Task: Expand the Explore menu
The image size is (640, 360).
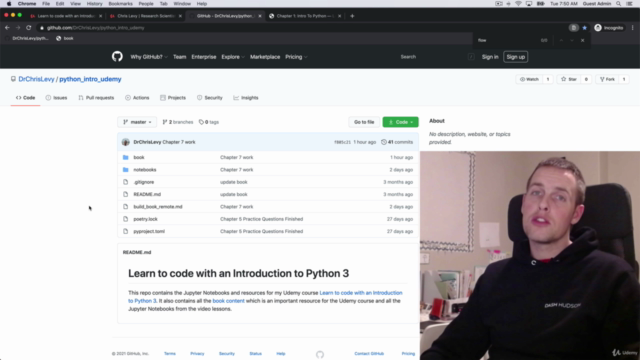Action: pos(233,57)
